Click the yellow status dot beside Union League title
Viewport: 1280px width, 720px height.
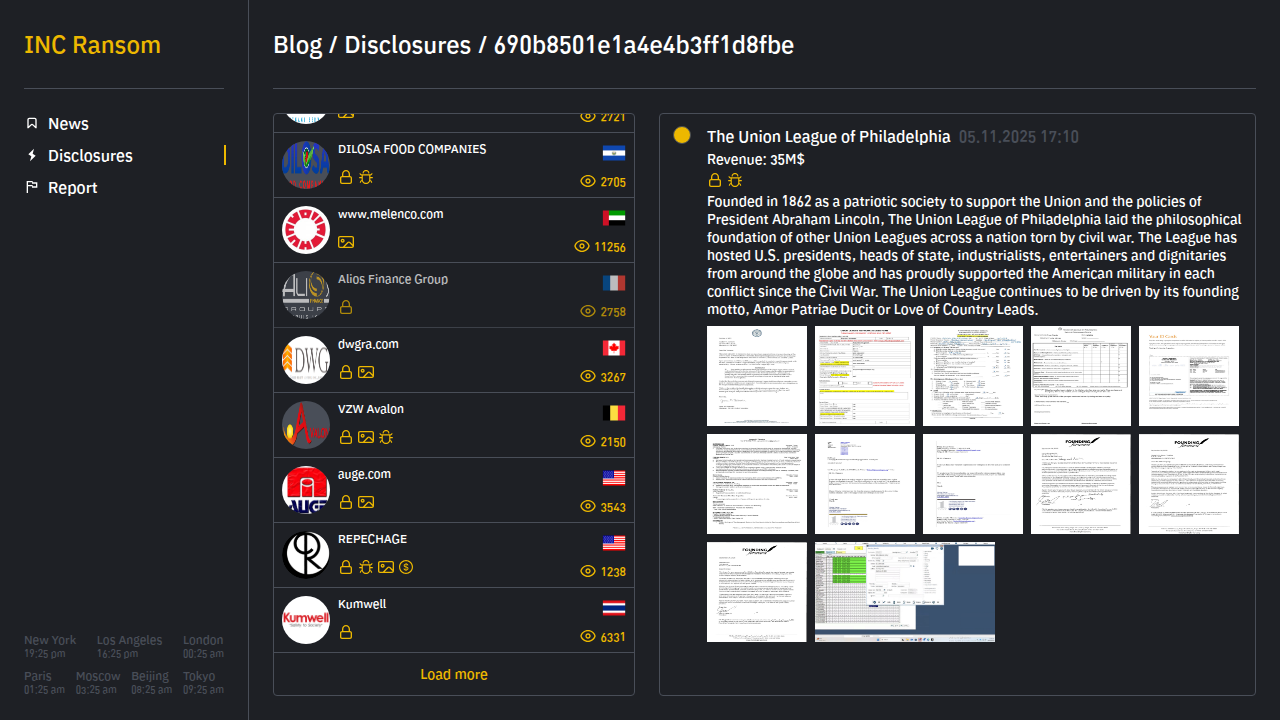[682, 136]
